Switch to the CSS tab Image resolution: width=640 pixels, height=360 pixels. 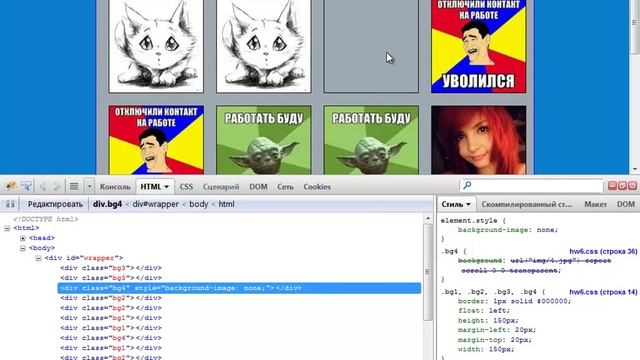tap(186, 187)
